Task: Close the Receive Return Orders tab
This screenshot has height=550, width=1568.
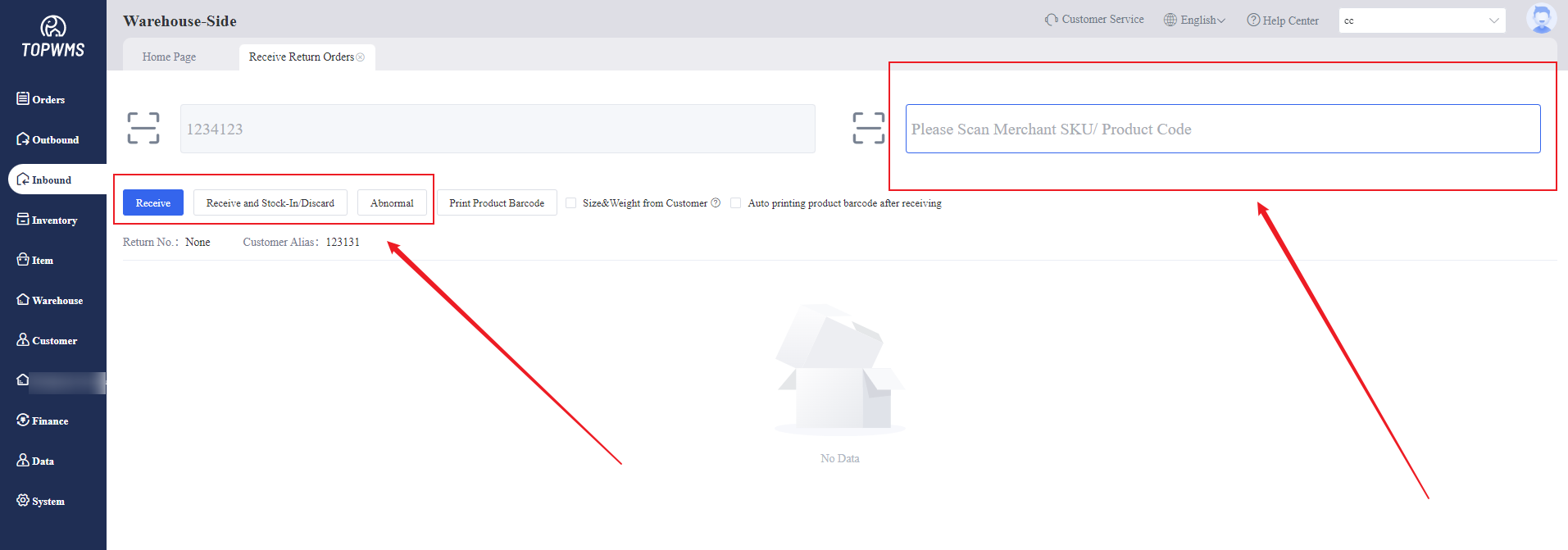Action: (361, 57)
